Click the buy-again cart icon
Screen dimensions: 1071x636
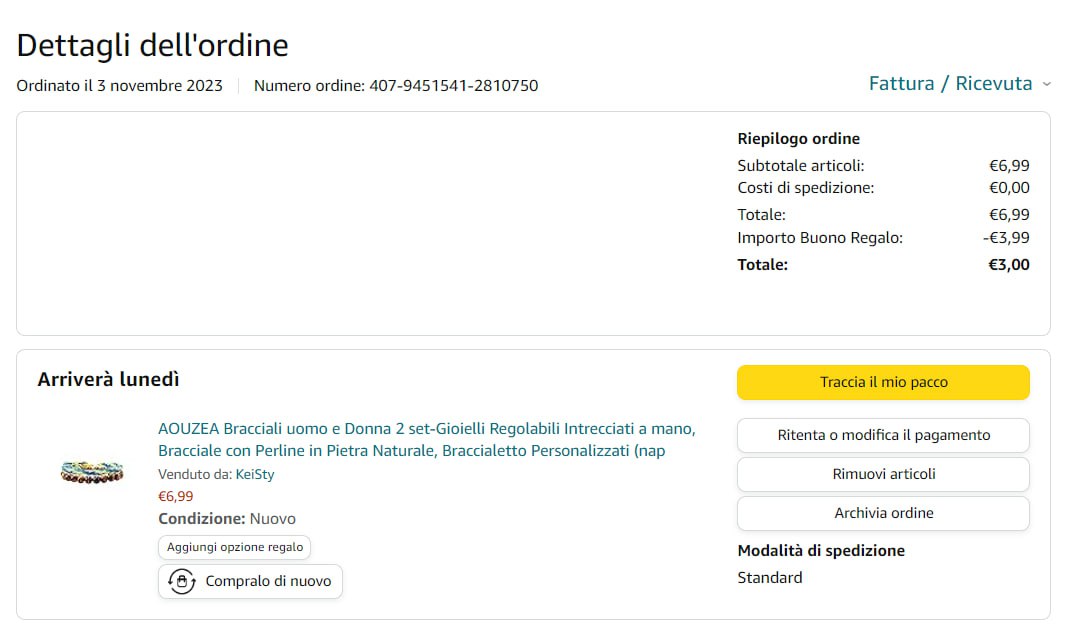coord(181,581)
